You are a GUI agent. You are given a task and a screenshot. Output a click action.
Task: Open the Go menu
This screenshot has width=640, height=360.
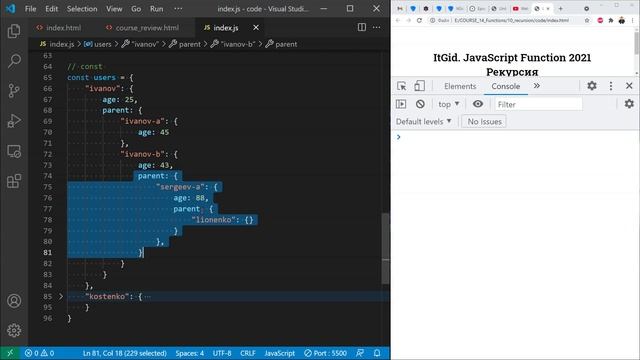click(136, 9)
